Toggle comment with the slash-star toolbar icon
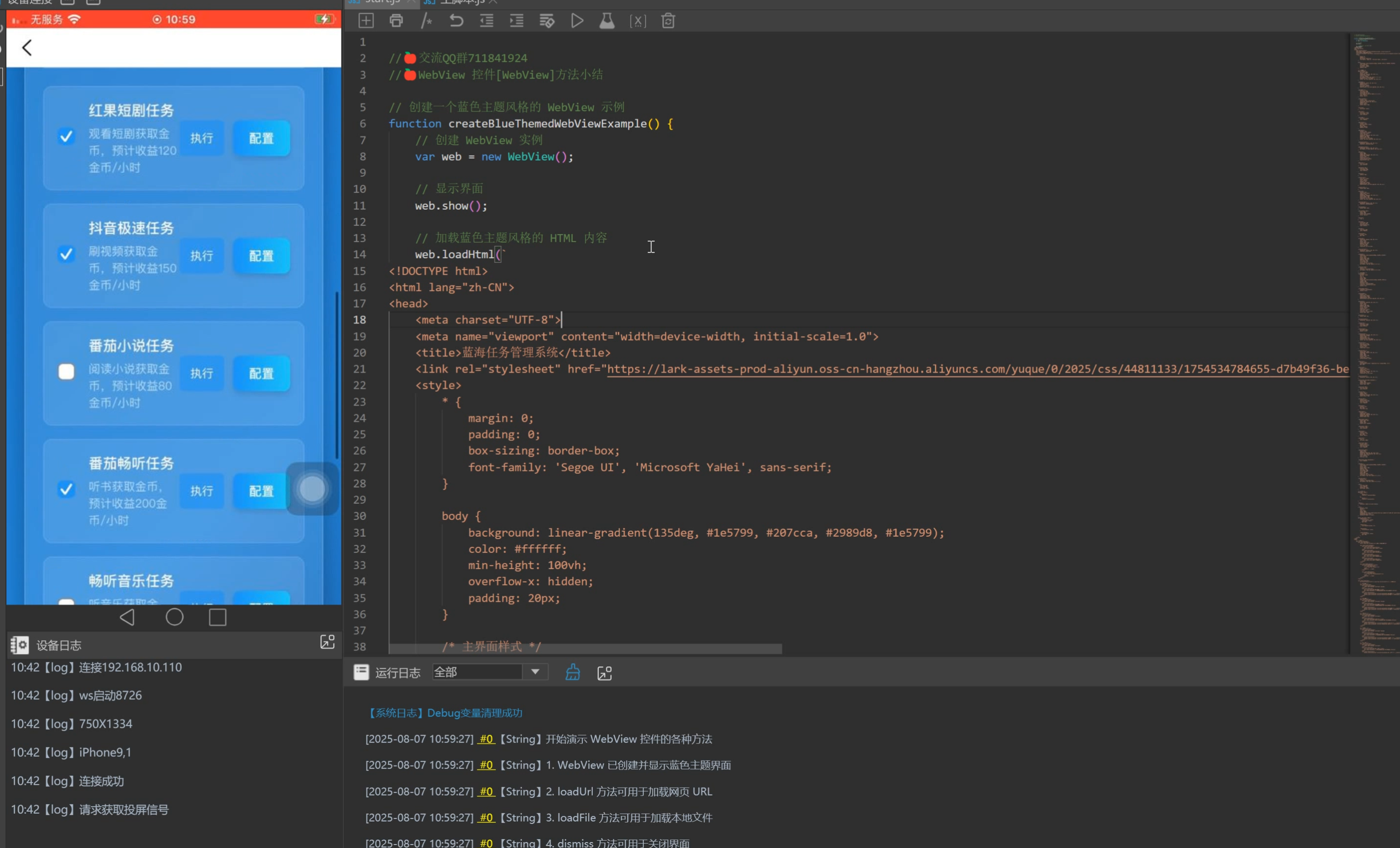 coord(427,21)
